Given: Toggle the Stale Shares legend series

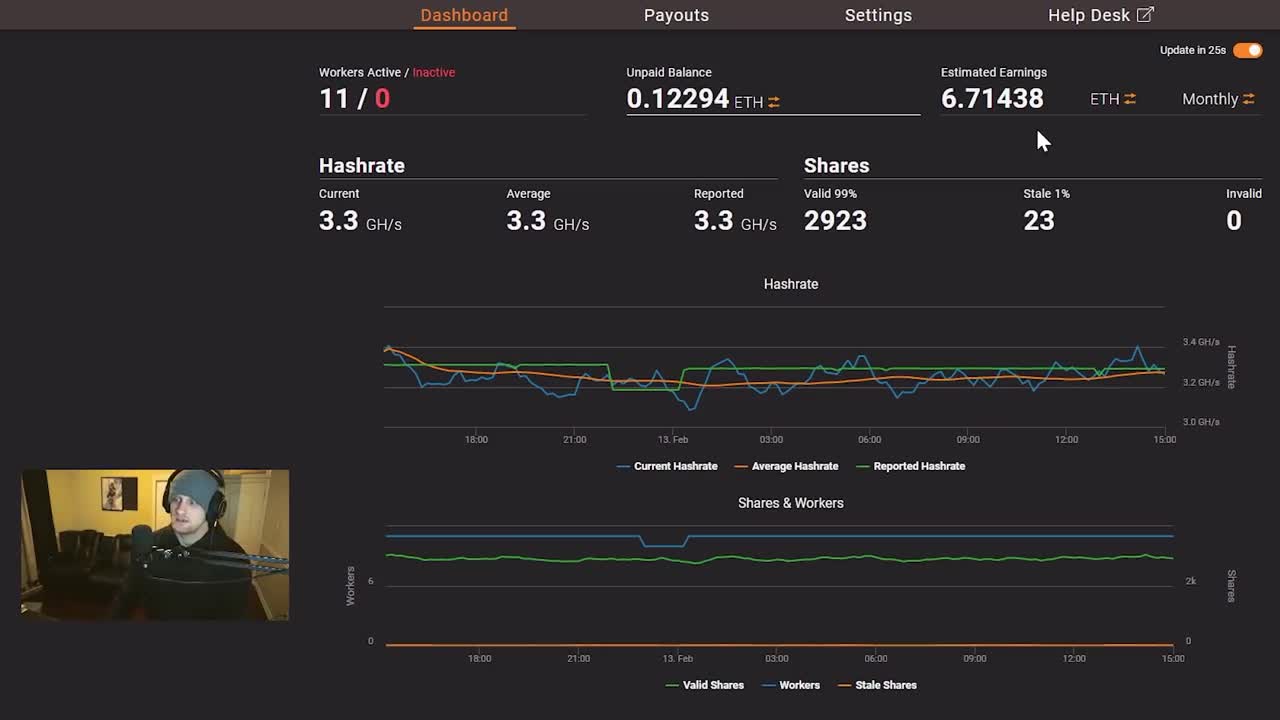Looking at the screenshot, I should click(876, 685).
